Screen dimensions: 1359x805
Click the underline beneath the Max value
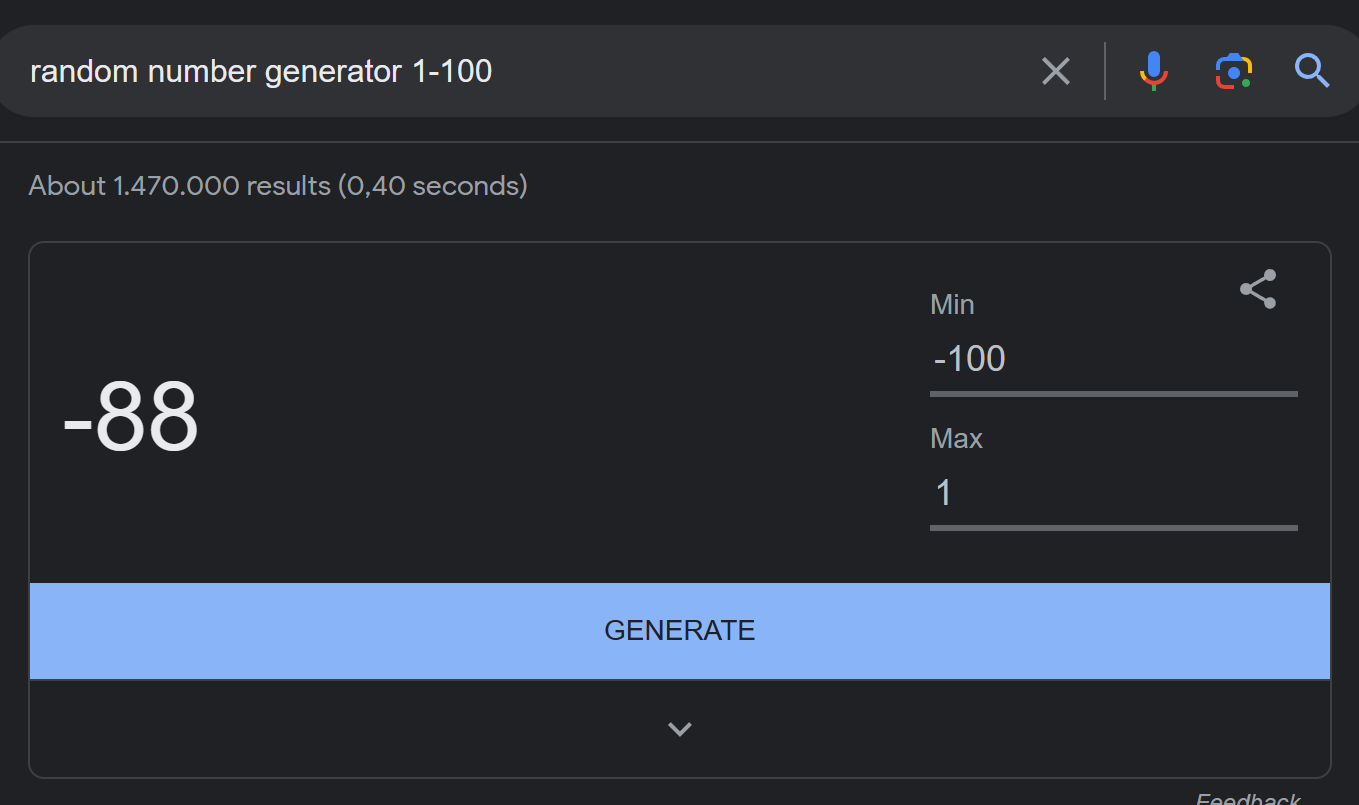1114,528
